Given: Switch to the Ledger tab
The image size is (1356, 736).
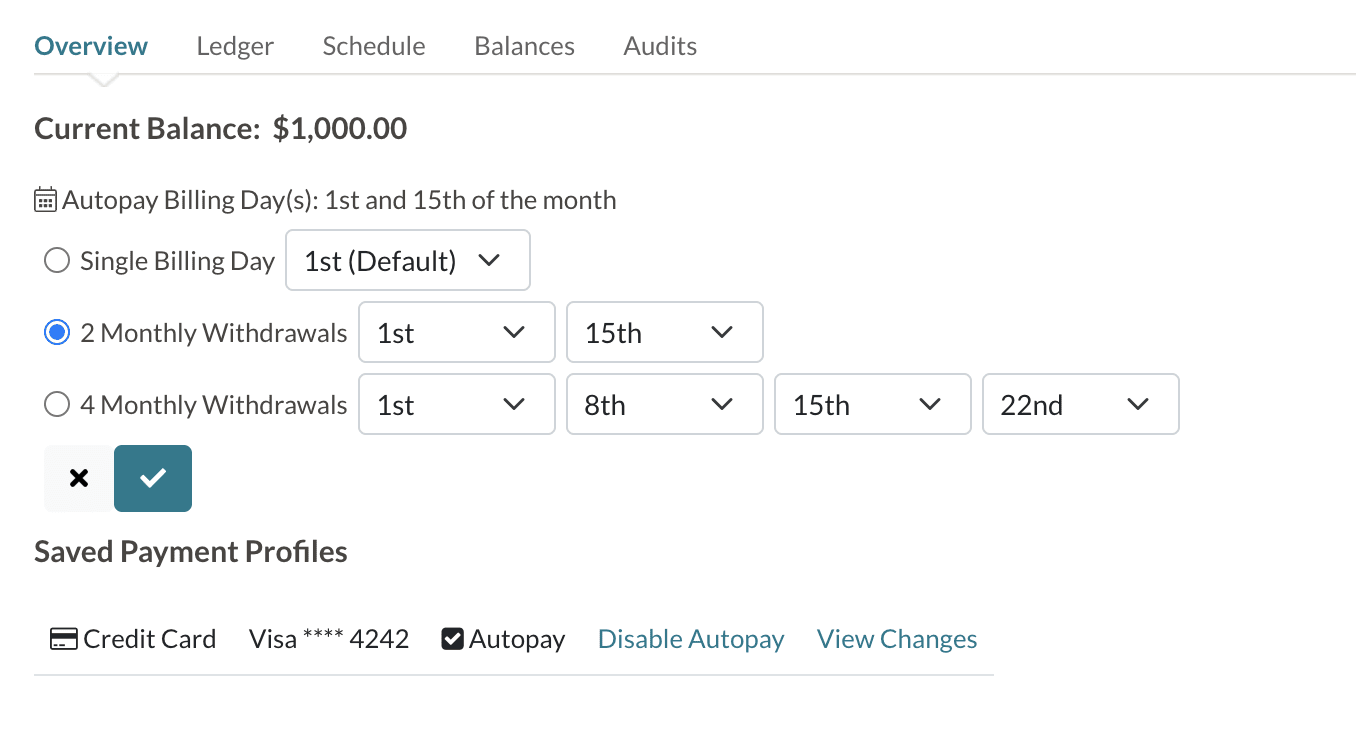Looking at the screenshot, I should 235,46.
